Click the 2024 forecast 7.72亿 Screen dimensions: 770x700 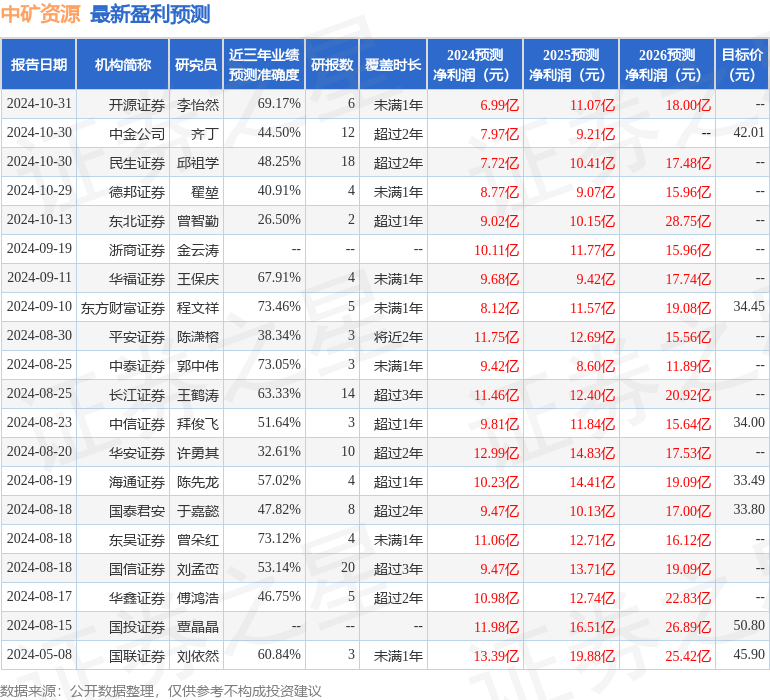(499, 163)
